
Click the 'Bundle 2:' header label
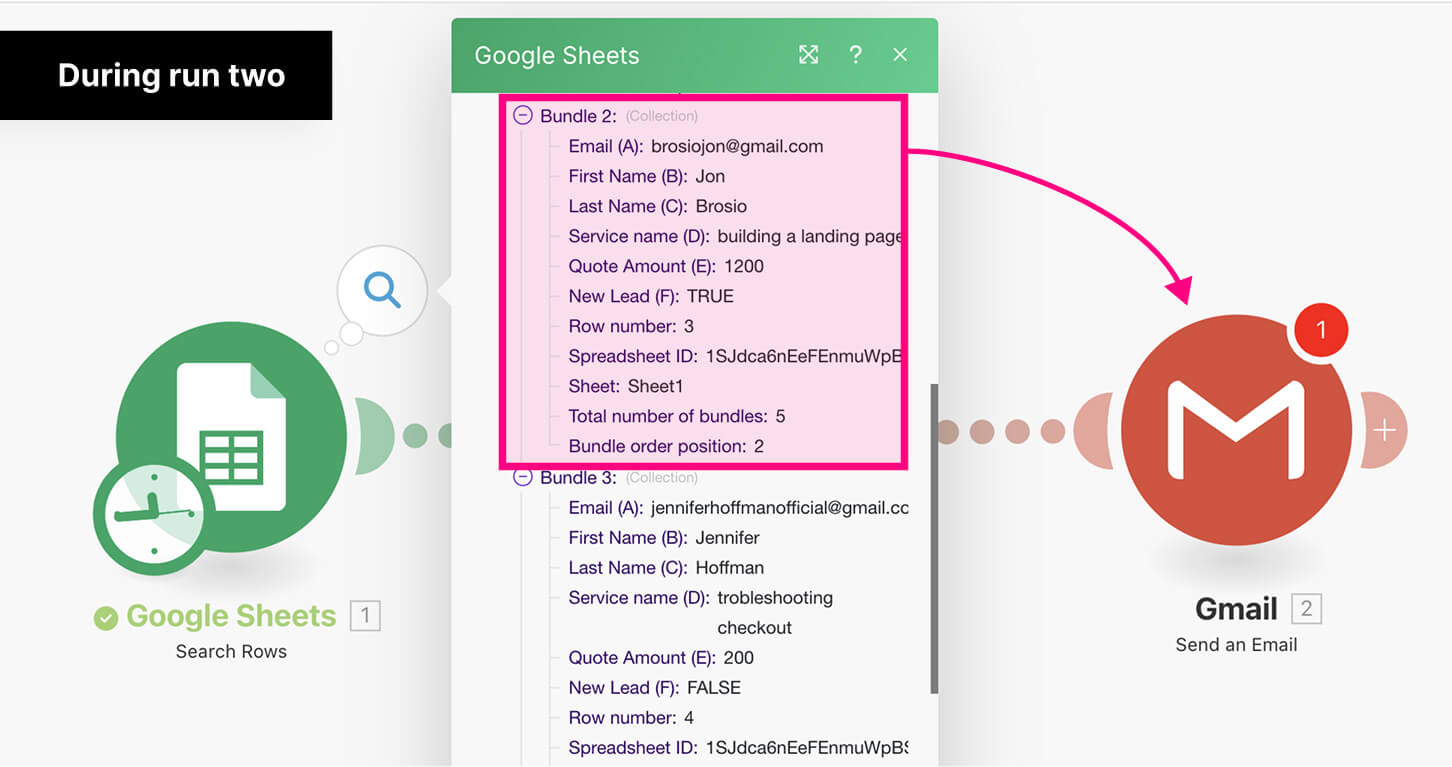coord(578,116)
